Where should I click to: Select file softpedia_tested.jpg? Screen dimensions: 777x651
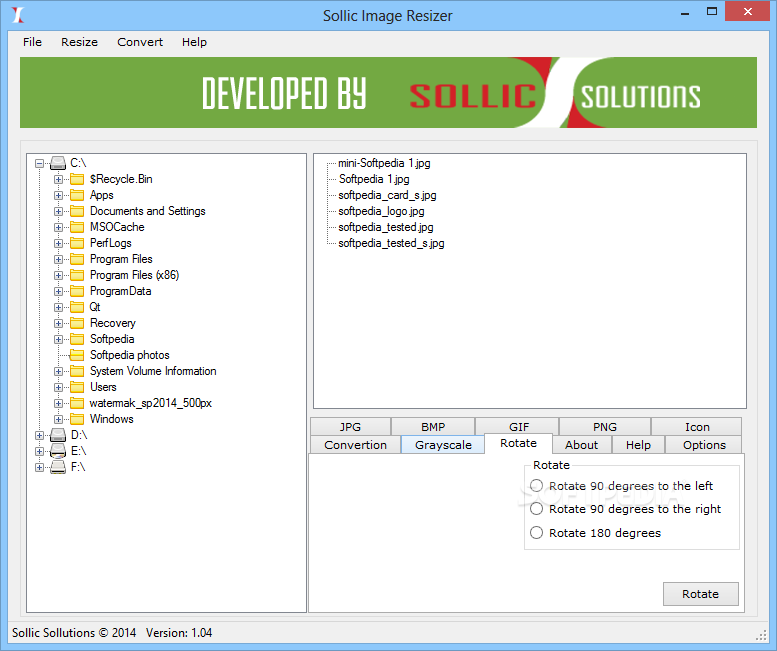(x=386, y=227)
